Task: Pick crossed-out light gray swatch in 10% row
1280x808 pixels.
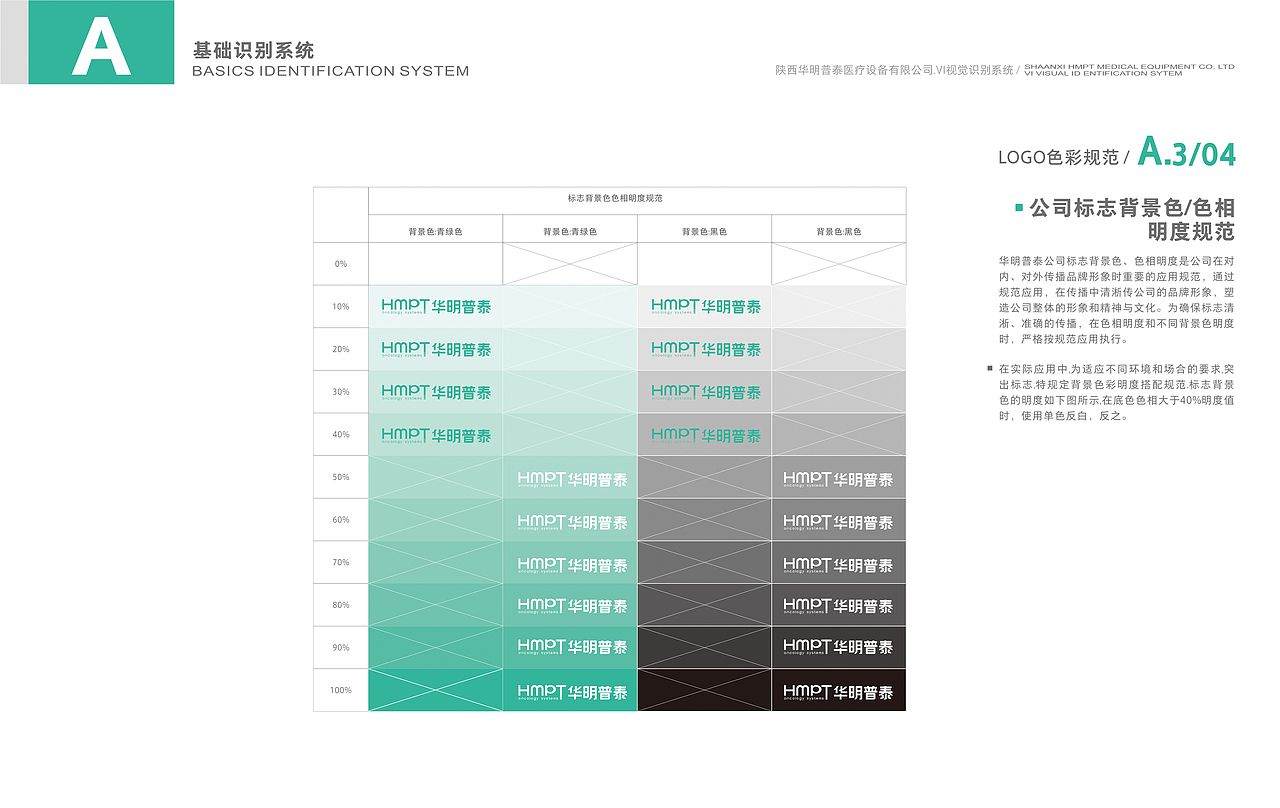Action: [839, 306]
